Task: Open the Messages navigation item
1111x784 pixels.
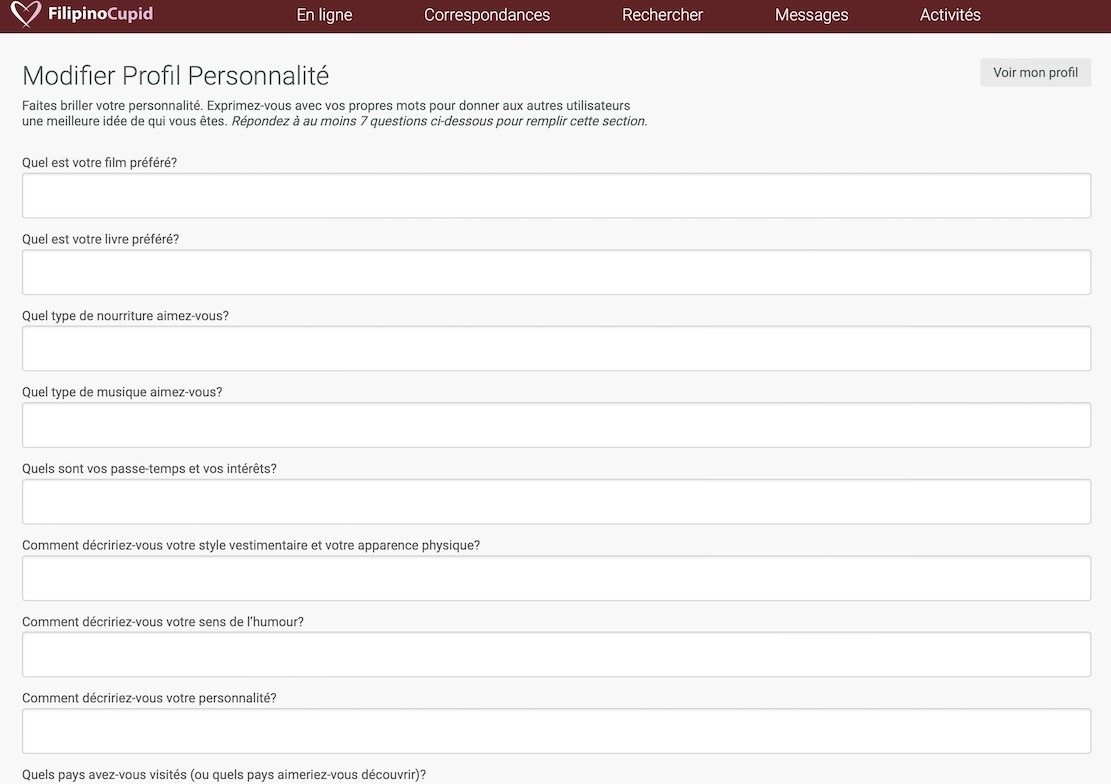Action: 811,15
